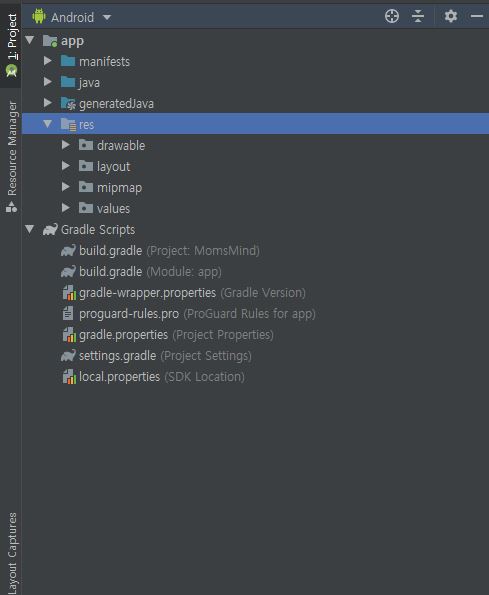
Task: Click the res resource folder icon
Action: coord(68,124)
